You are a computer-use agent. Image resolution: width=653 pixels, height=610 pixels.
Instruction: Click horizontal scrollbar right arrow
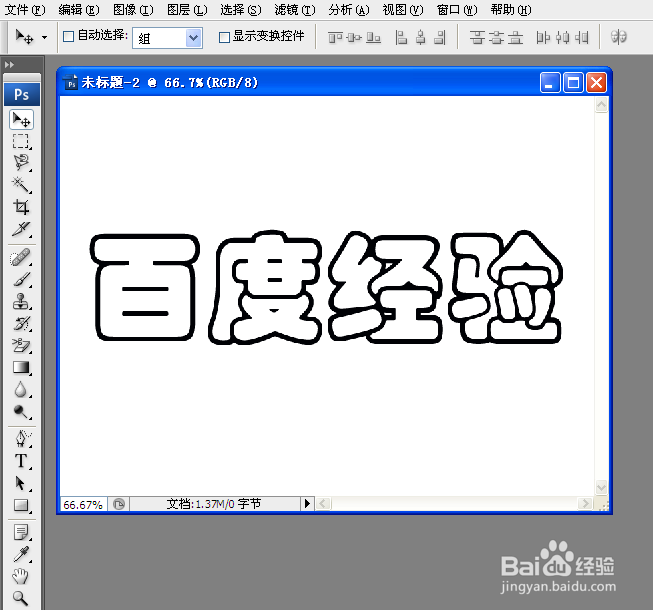point(585,504)
